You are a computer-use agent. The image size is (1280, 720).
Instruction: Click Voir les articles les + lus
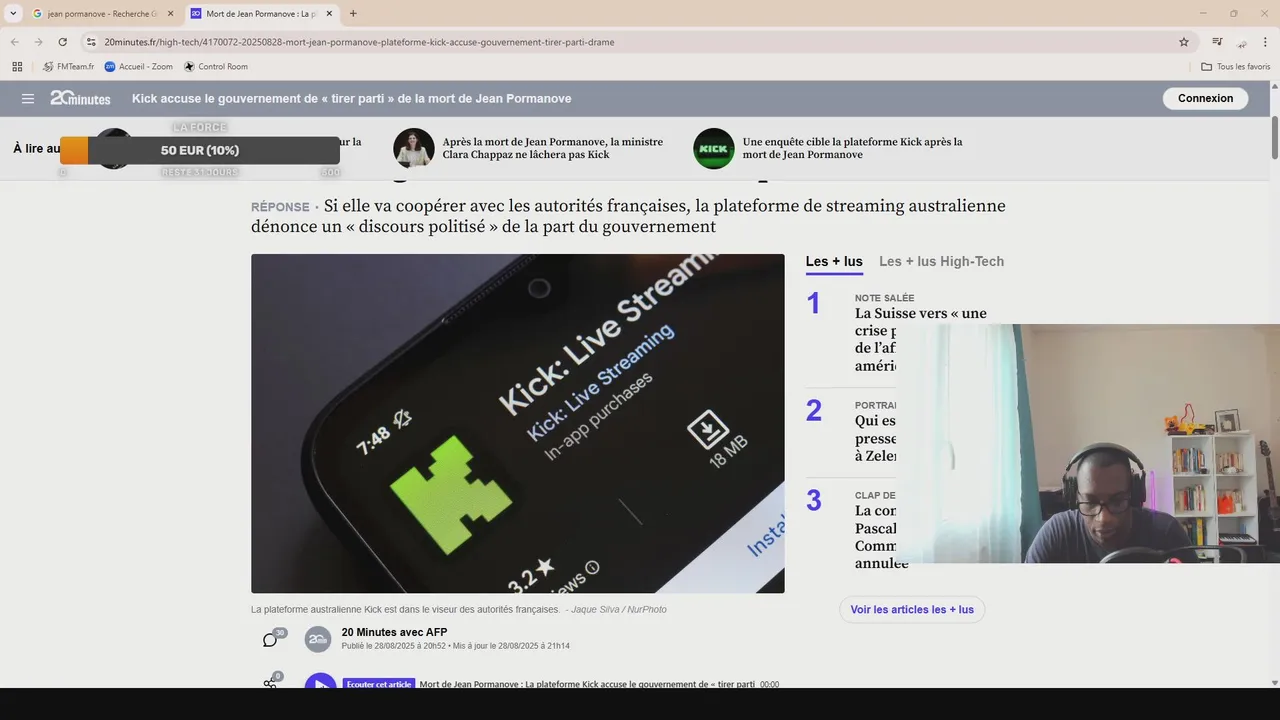[912, 609]
